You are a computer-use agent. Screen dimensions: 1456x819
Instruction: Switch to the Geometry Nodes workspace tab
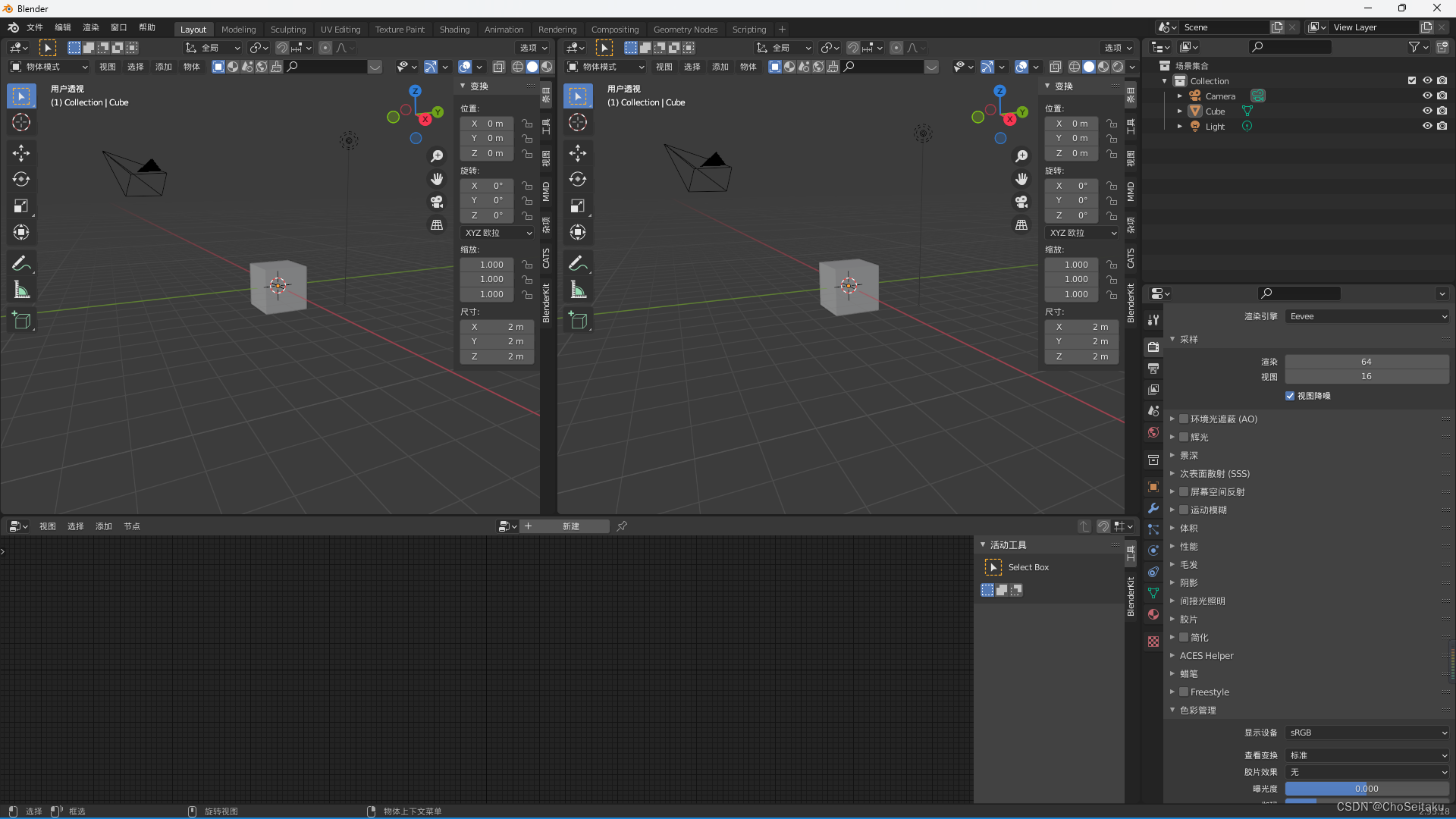click(685, 30)
